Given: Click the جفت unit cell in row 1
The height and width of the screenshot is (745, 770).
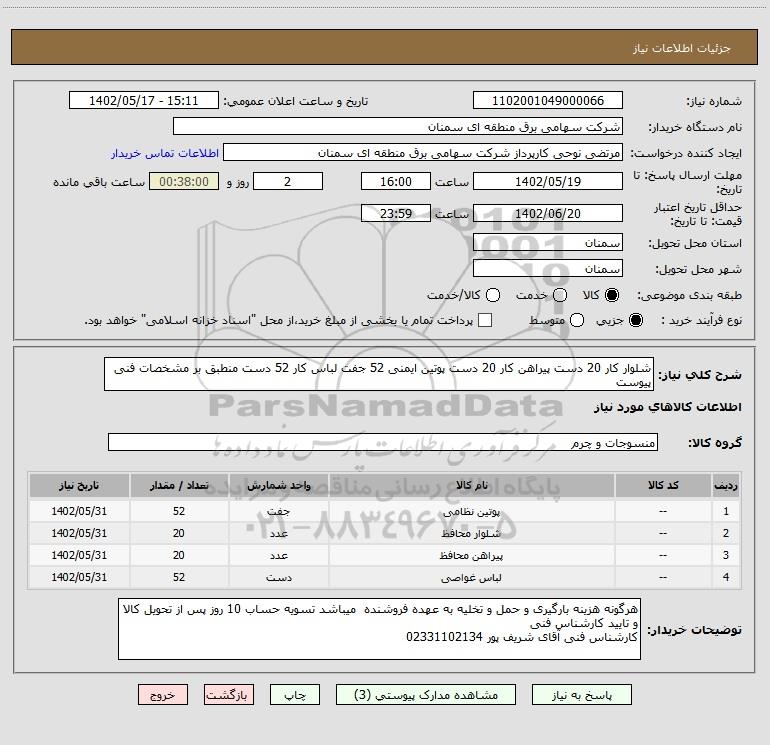Looking at the screenshot, I should click(278, 511).
